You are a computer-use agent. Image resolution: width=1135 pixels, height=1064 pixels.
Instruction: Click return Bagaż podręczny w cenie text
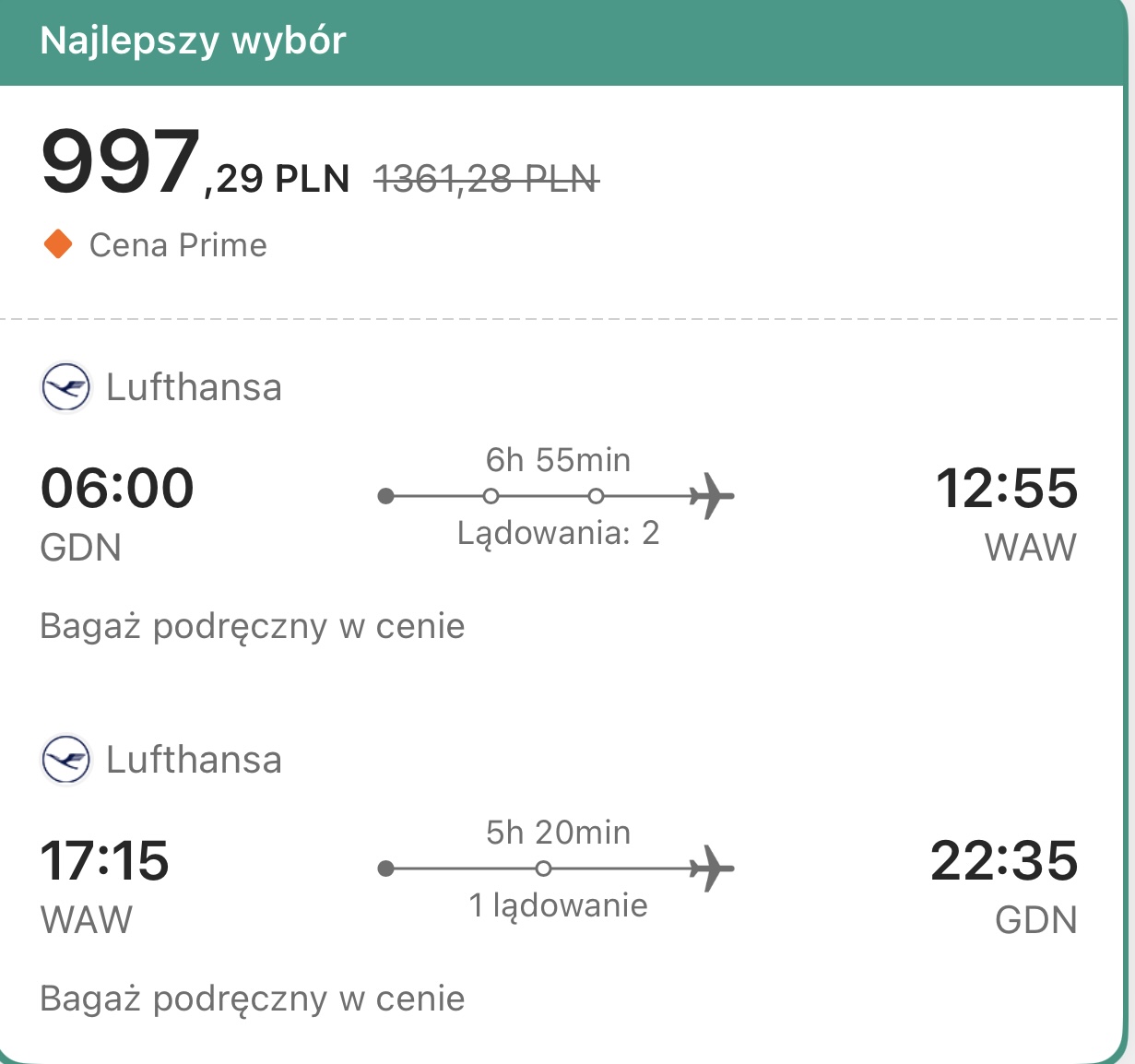(253, 999)
